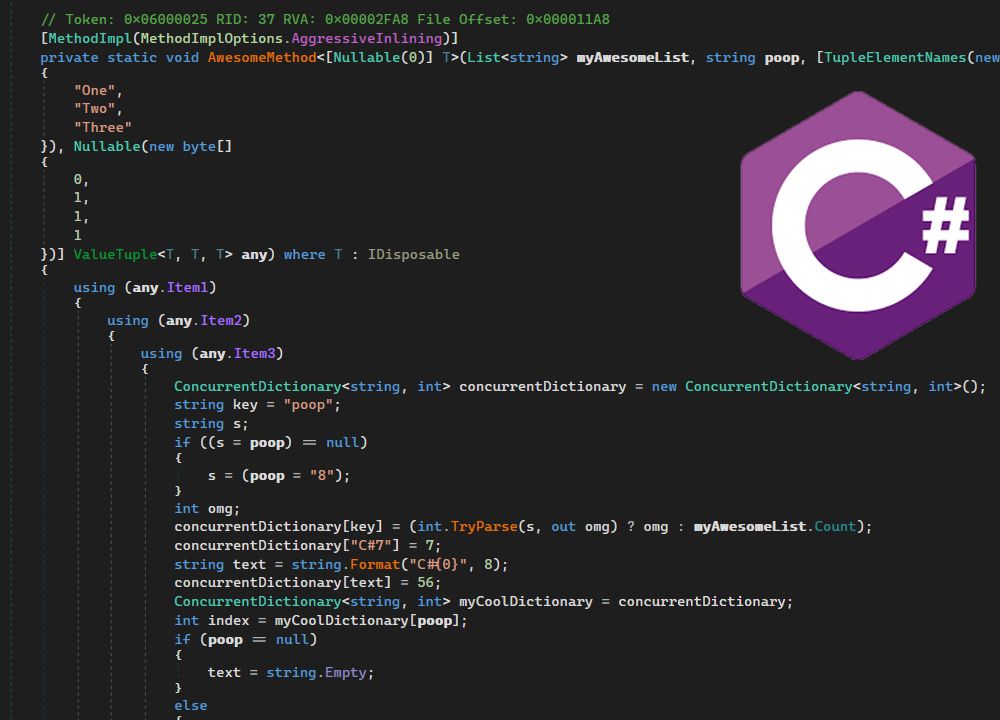
Task: Click the Format method call
Action: pyautogui.click(x=374, y=565)
